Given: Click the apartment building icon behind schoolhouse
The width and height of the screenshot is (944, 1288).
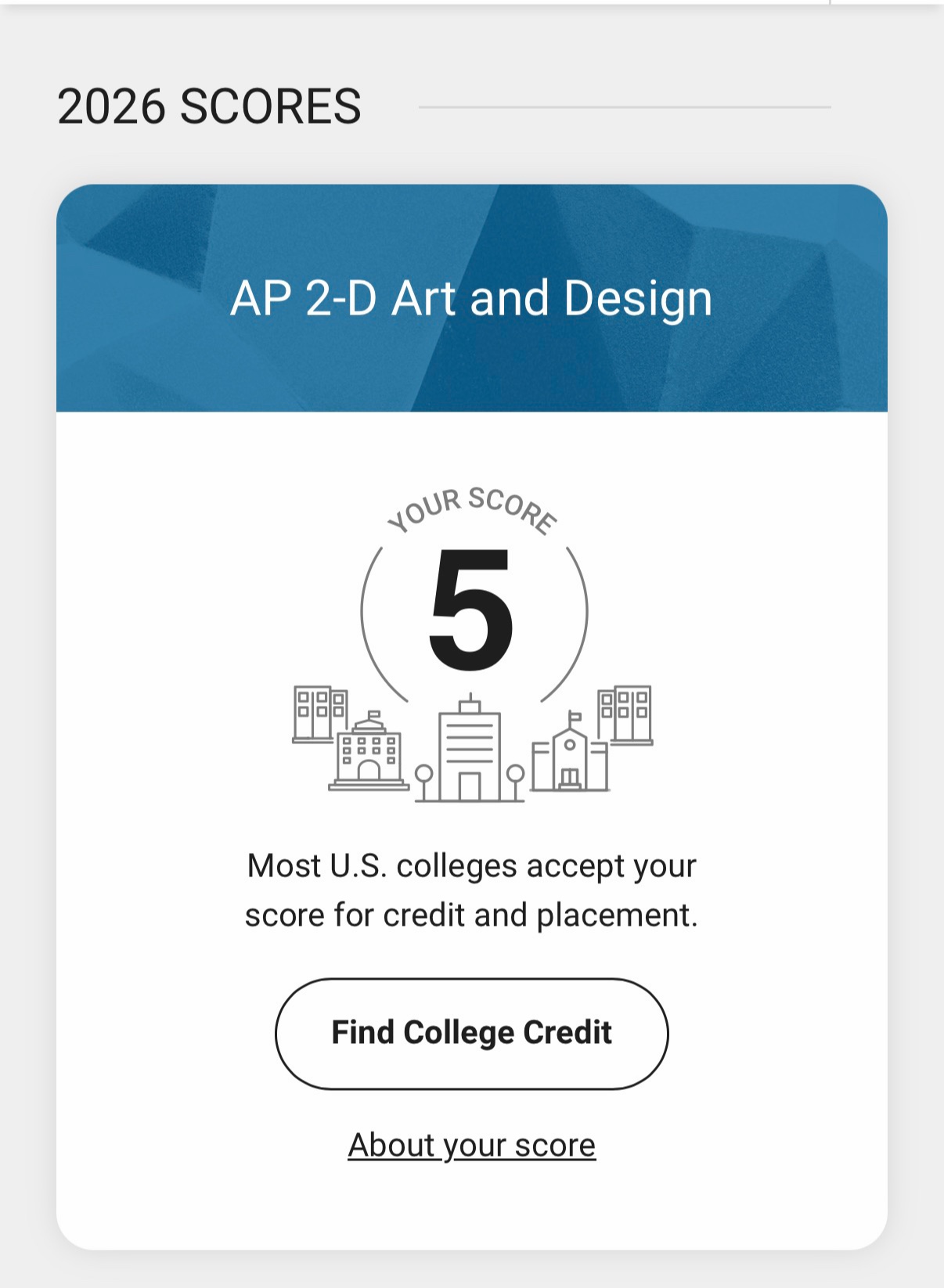Looking at the screenshot, I should click(x=625, y=715).
